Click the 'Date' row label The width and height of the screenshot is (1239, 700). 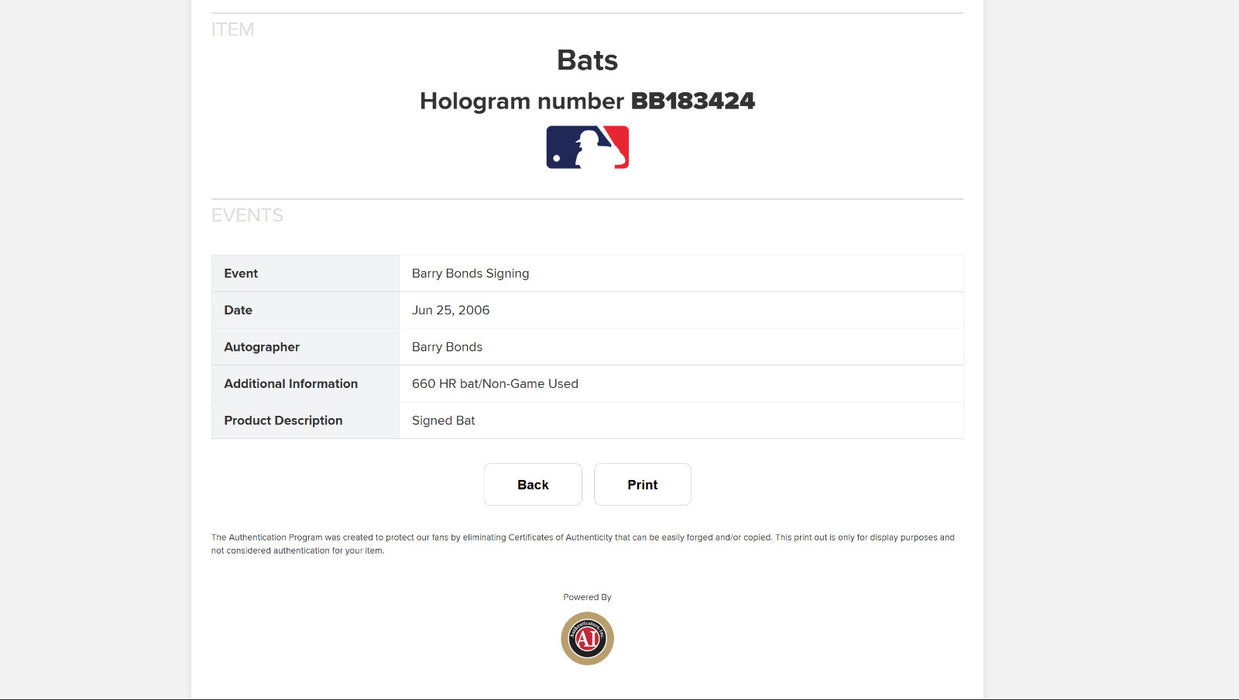pyautogui.click(x=238, y=310)
